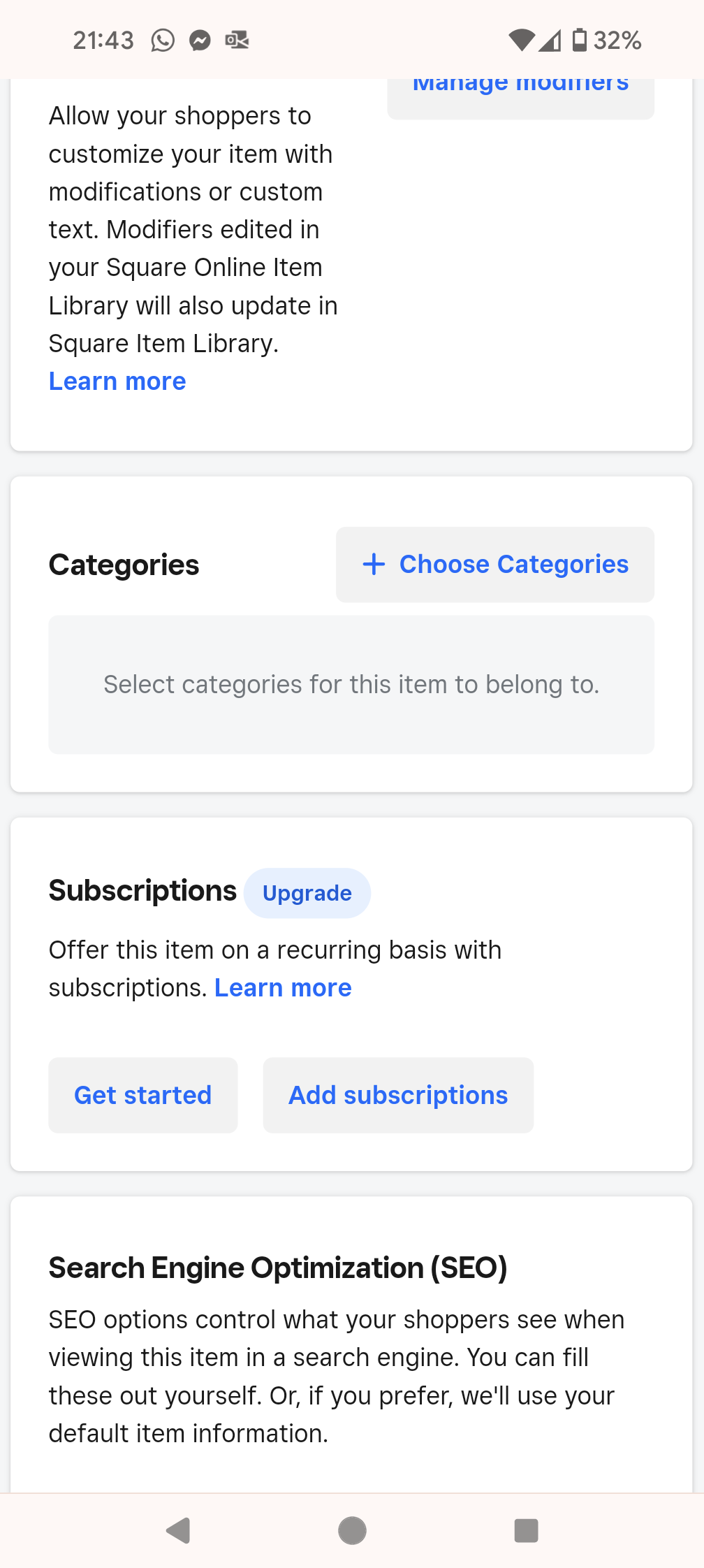Image resolution: width=704 pixels, height=1568 pixels.
Task: Tap the Upgrade badge next to Subscriptions
Action: (307, 892)
